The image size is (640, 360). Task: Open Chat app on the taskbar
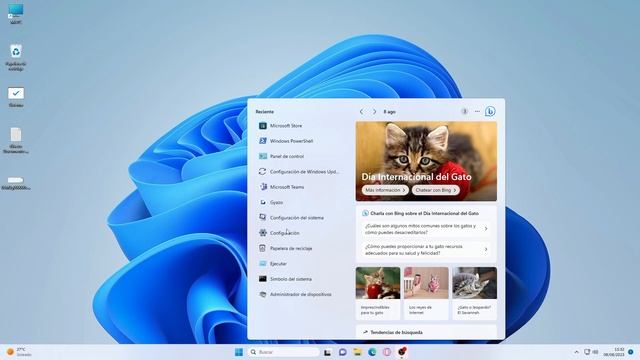pos(342,352)
